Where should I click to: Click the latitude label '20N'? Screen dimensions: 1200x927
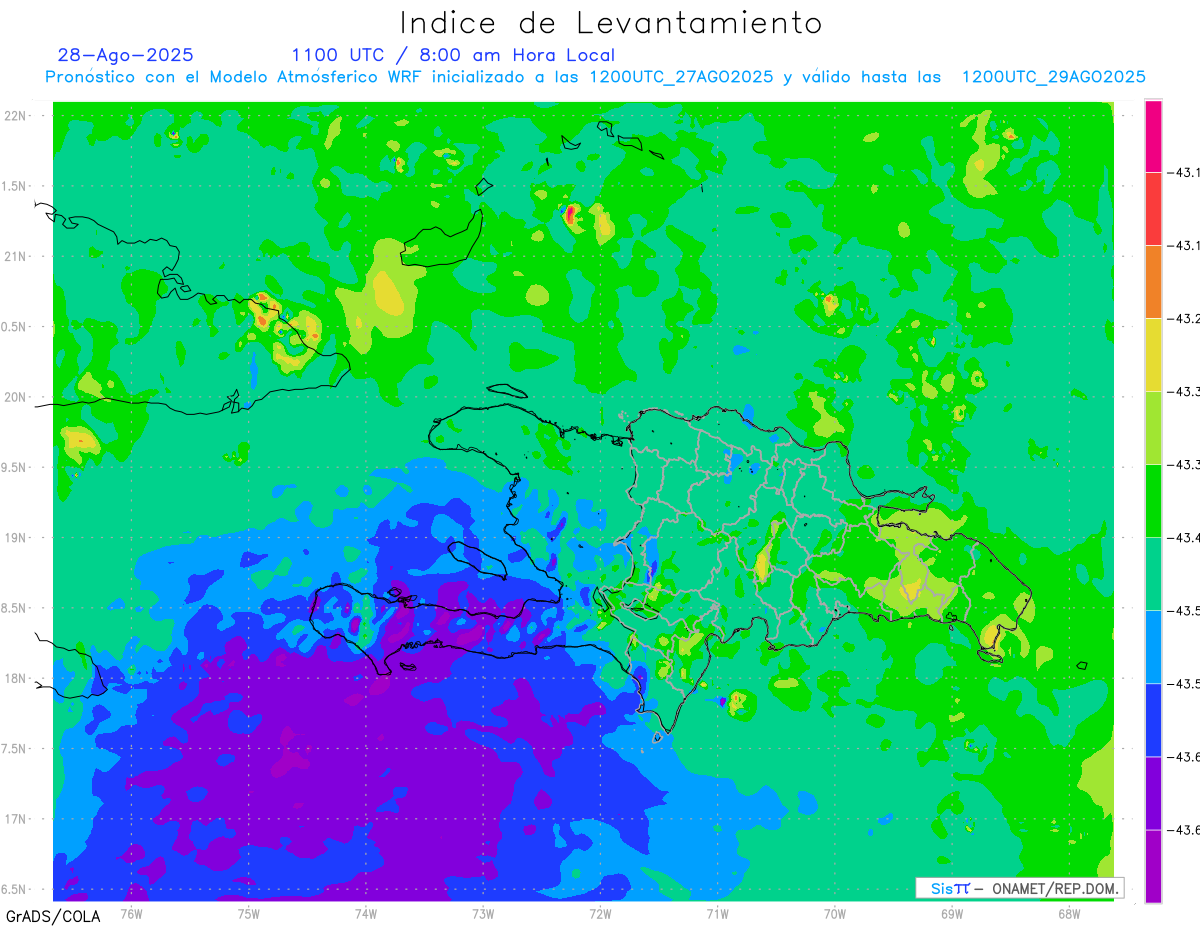coord(16,397)
